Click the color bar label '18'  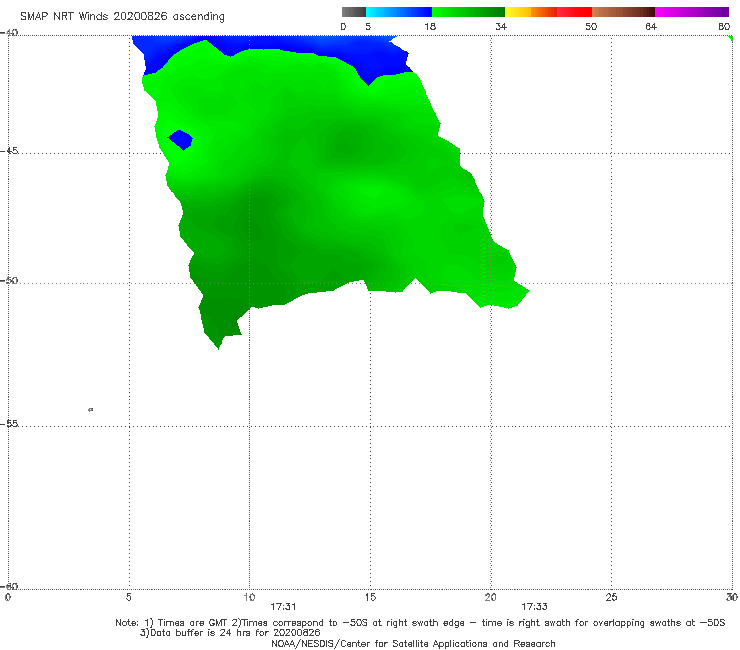point(430,26)
